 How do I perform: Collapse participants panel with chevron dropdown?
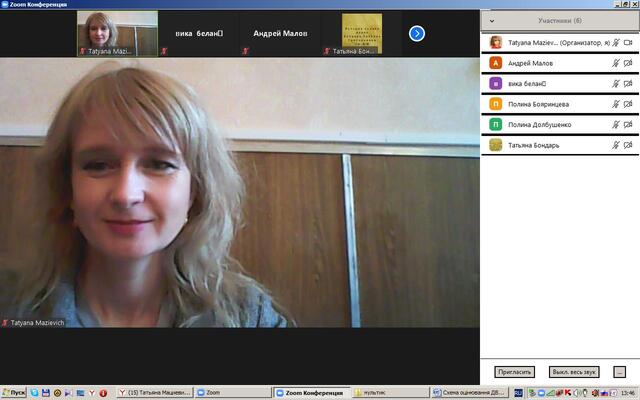pos(492,21)
